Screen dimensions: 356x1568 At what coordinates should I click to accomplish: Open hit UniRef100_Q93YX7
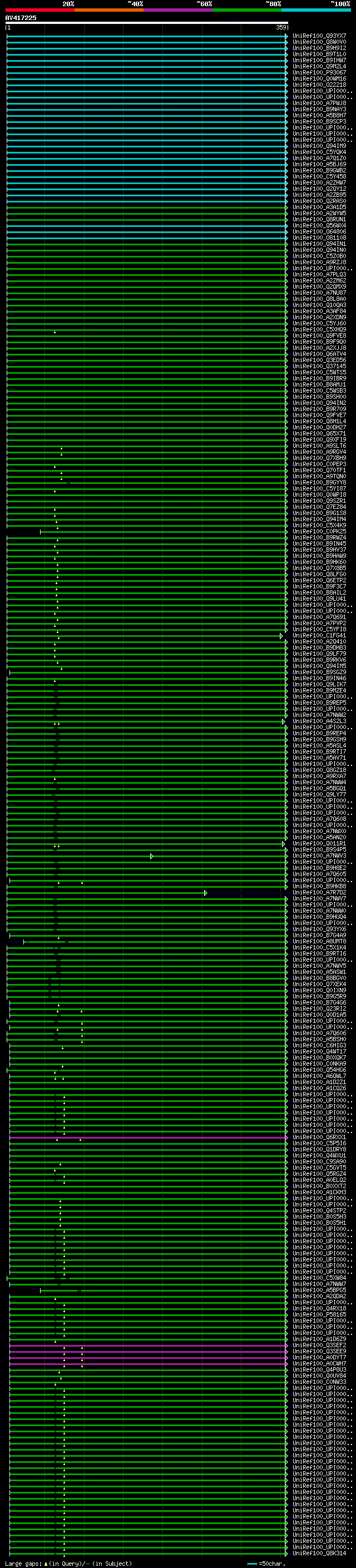(319, 36)
